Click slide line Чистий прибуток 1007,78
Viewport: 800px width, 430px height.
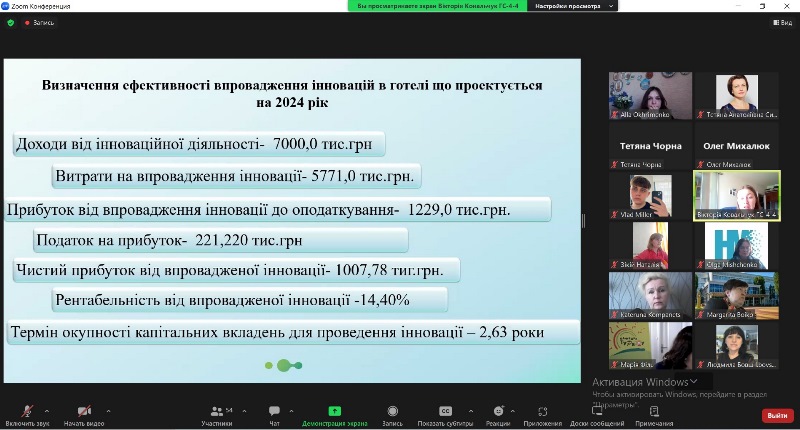[x=236, y=270]
